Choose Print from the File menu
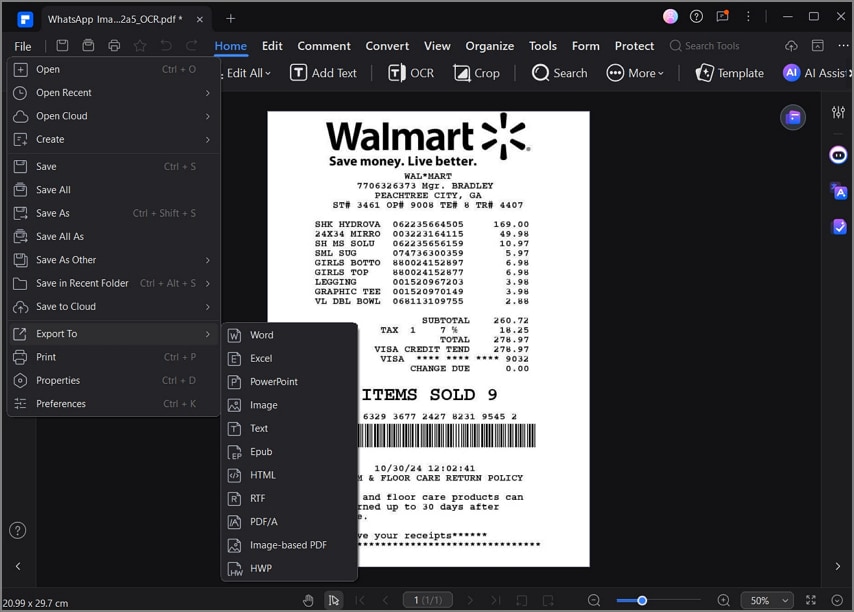Image resolution: width=854 pixels, height=612 pixels. pyautogui.click(x=113, y=357)
